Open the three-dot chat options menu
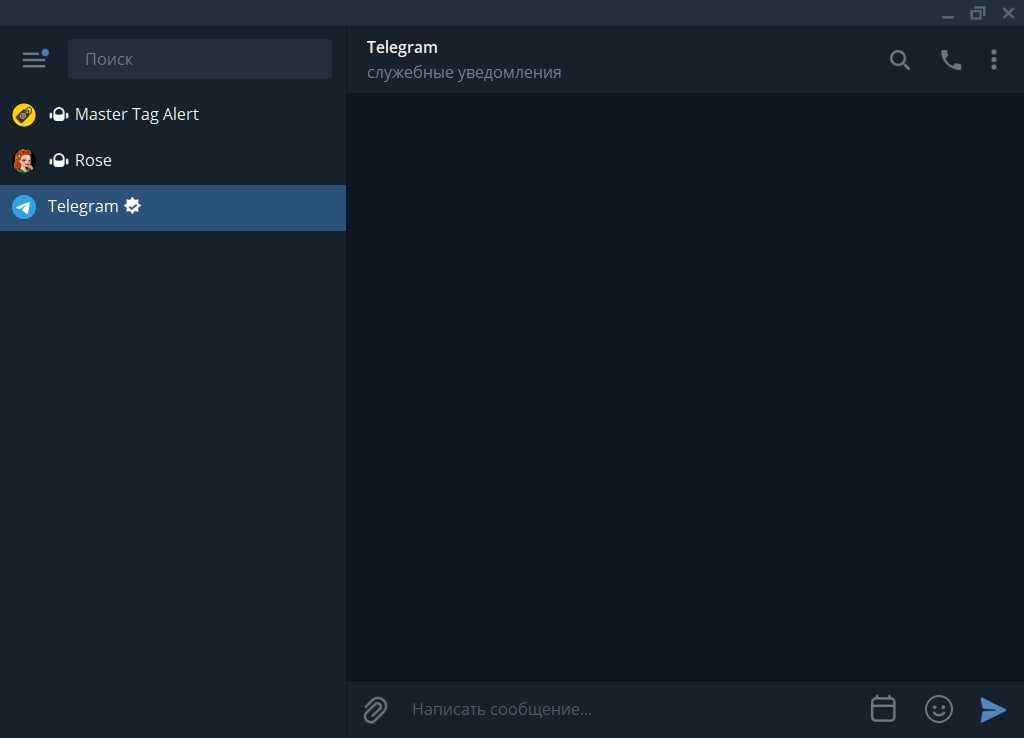Screen dimensions: 1024x738 (993, 59)
